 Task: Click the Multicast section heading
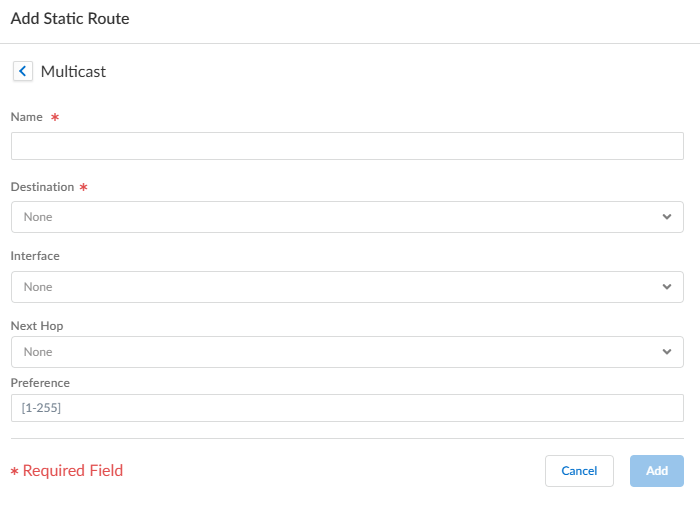[x=73, y=72]
